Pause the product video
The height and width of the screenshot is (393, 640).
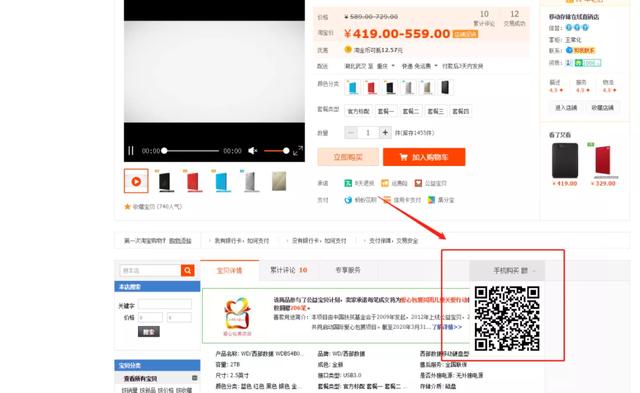pyautogui.click(x=131, y=151)
